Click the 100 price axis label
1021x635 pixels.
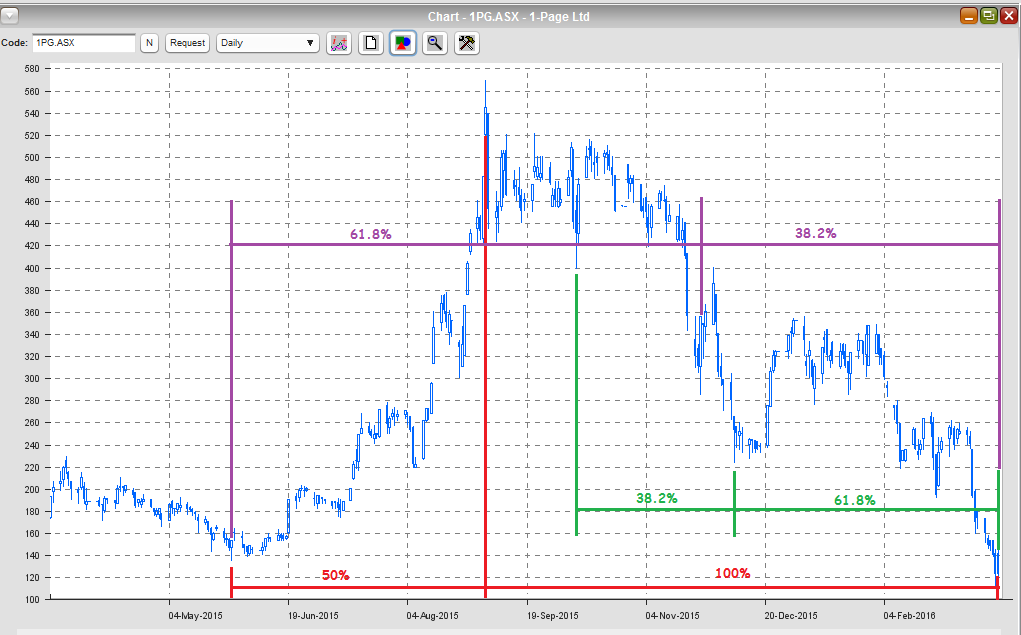click(32, 600)
